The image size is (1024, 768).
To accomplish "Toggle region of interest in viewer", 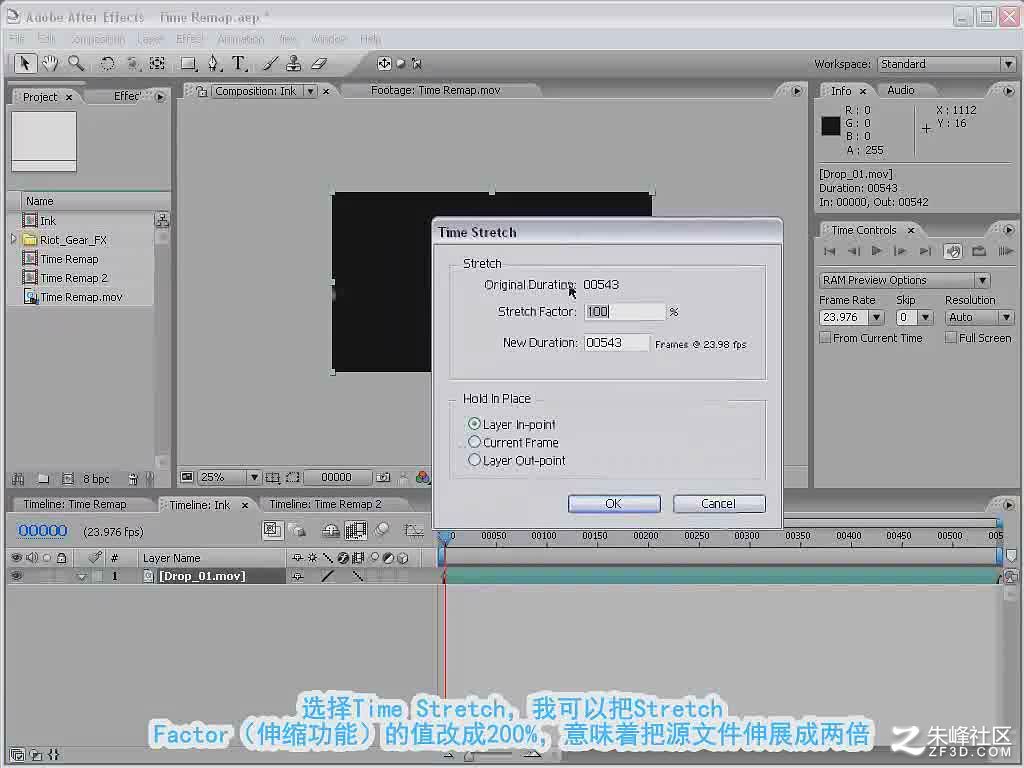I will click(x=293, y=477).
